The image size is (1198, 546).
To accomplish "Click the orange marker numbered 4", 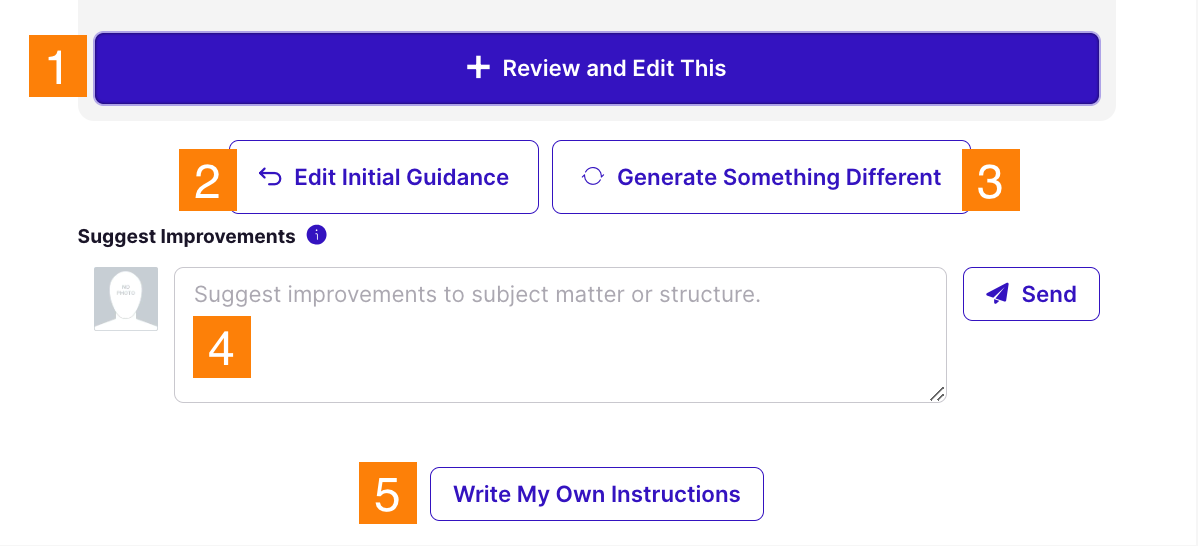I will (221, 347).
